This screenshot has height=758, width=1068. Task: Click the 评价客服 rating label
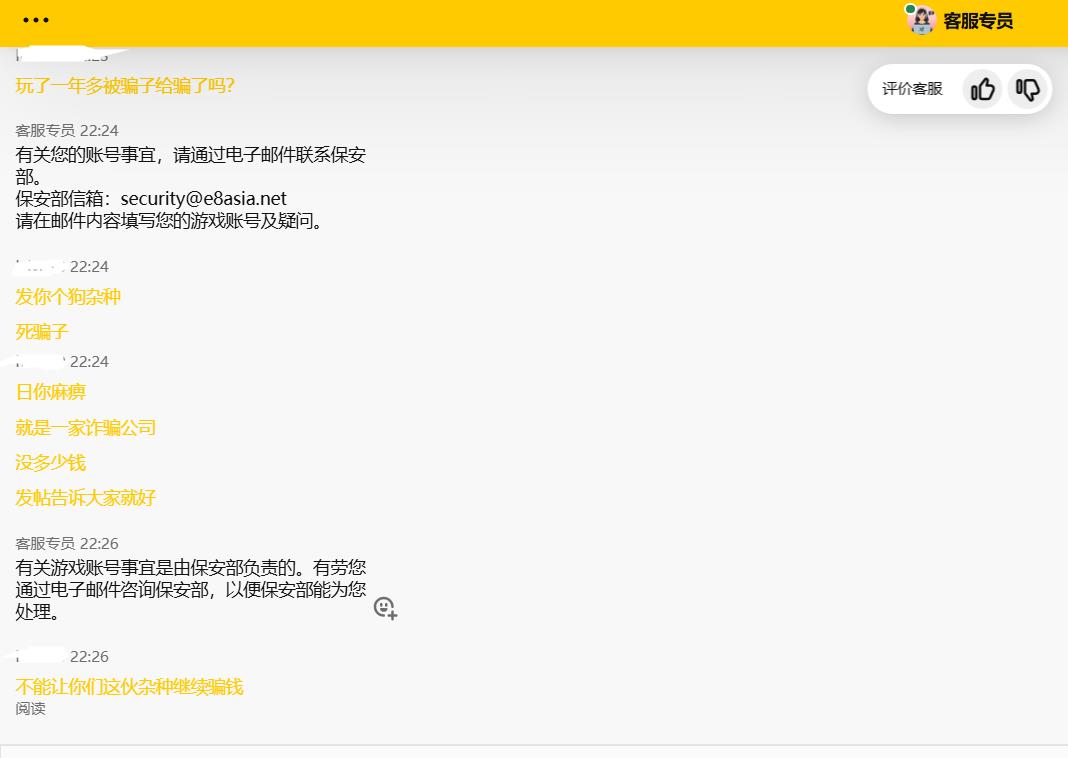click(x=912, y=88)
